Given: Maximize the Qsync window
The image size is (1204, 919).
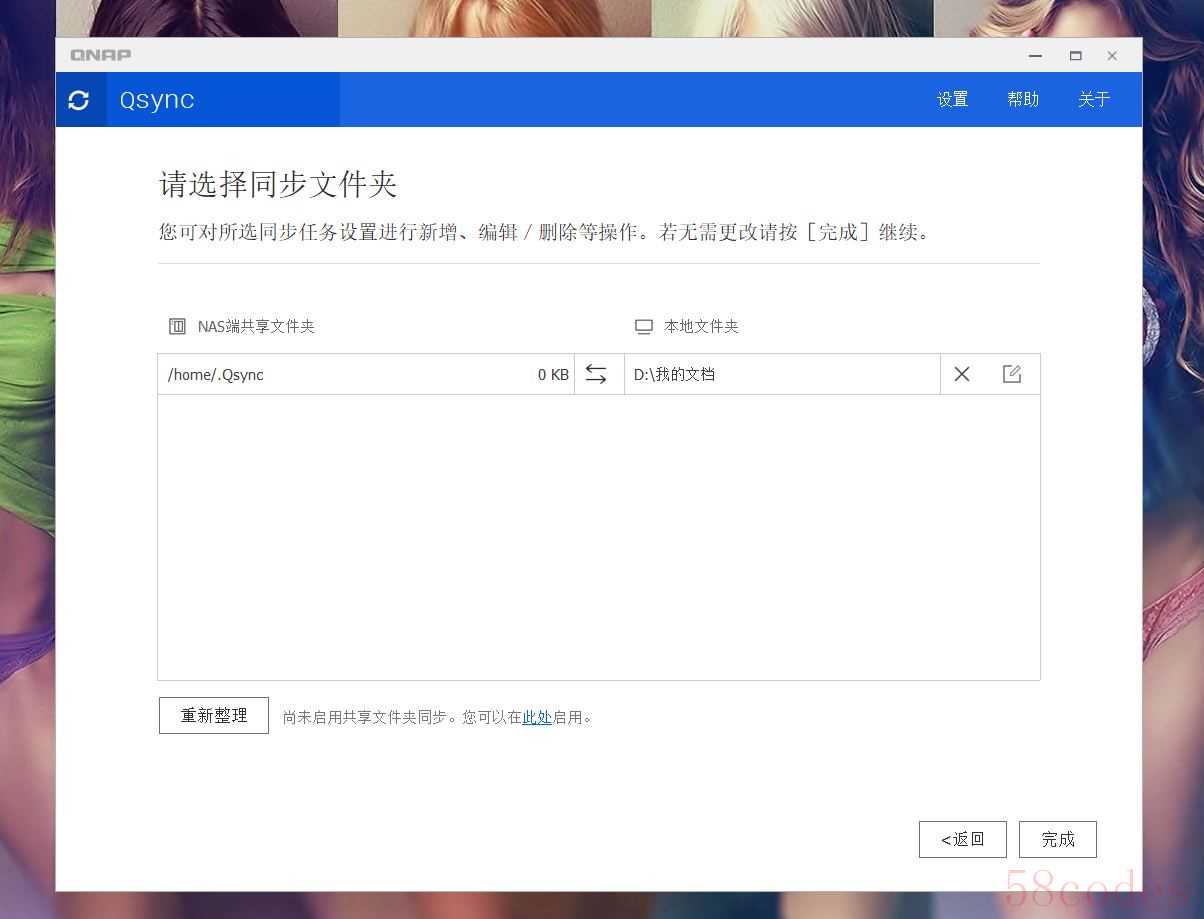Looking at the screenshot, I should point(1075,56).
